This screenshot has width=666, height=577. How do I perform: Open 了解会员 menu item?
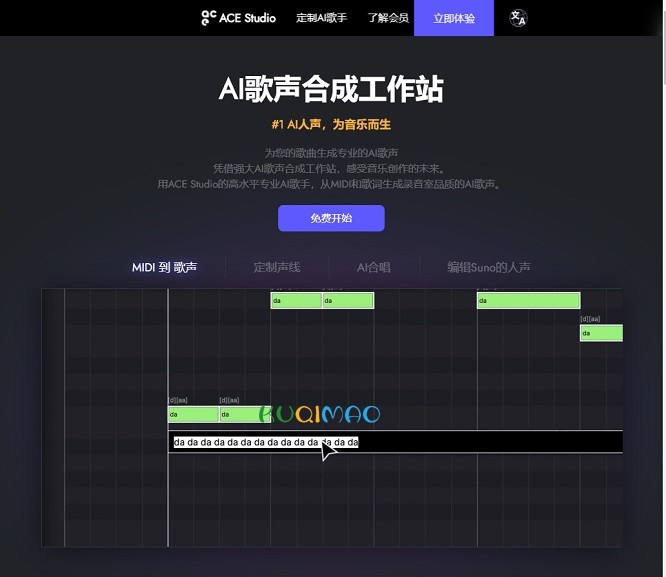pos(388,18)
